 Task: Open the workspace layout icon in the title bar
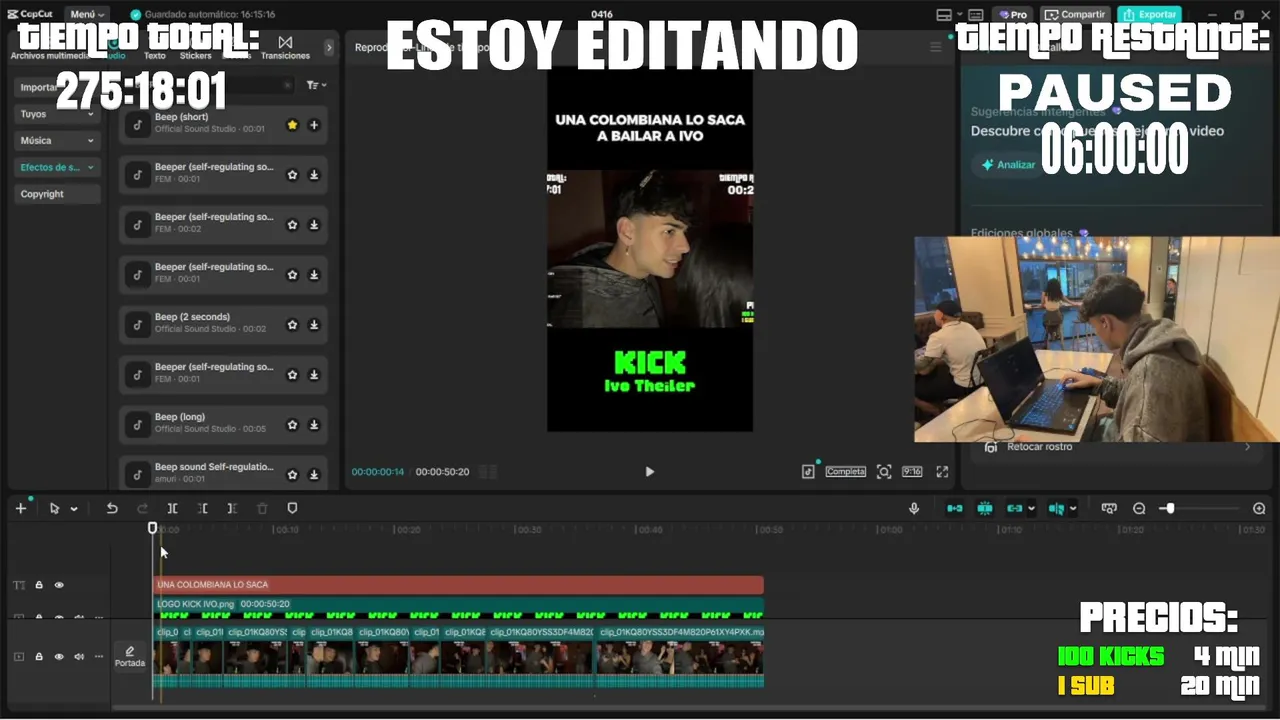coord(944,15)
